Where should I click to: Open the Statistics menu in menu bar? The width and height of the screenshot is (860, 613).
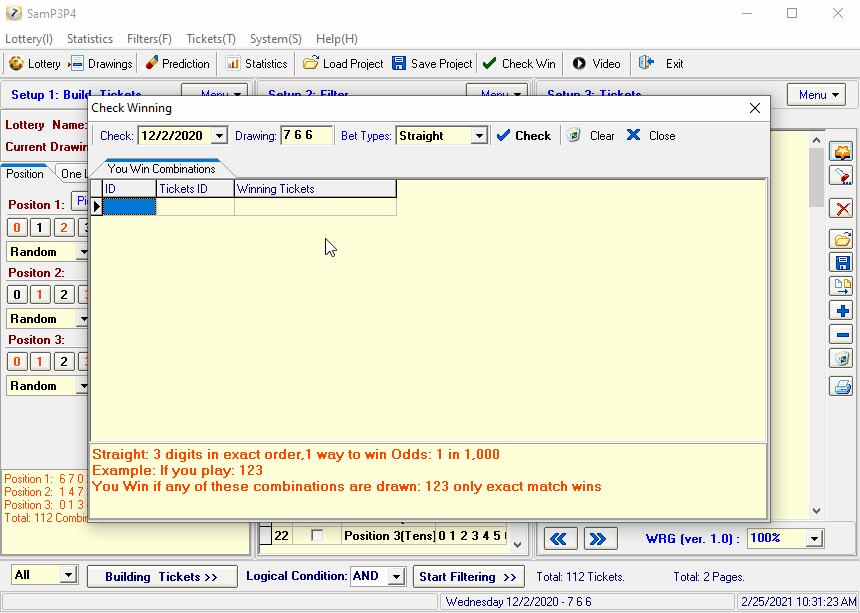[x=90, y=39]
